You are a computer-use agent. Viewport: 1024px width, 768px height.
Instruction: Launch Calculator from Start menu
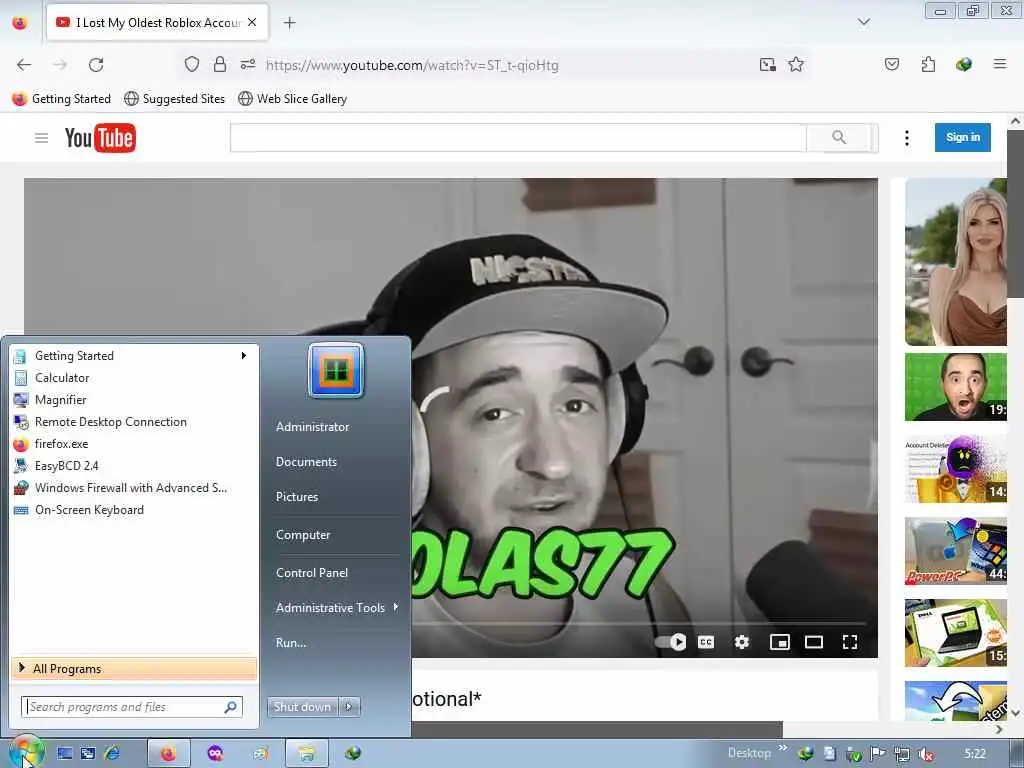pos(133,377)
